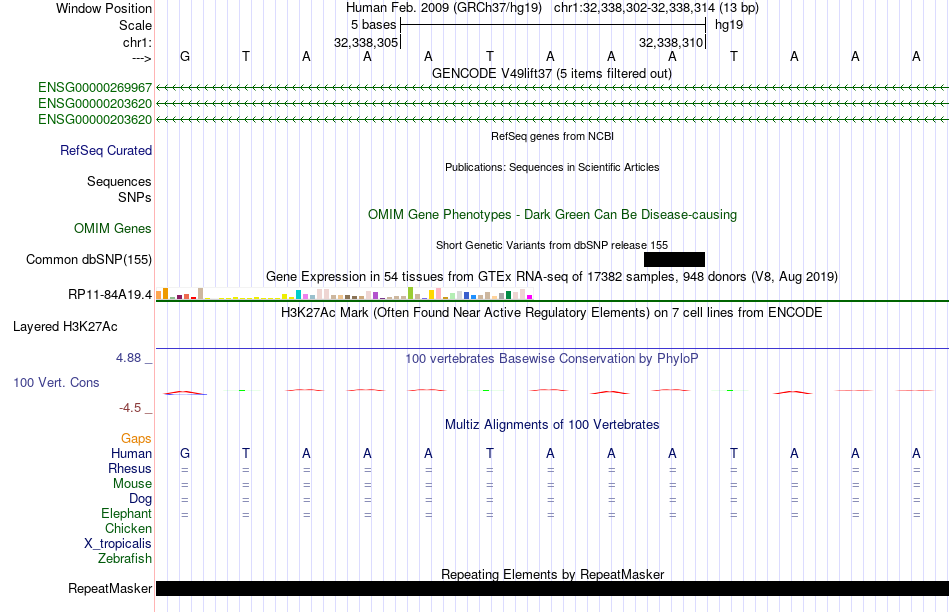The width and height of the screenshot is (950, 612).
Task: Click the ---> base direction arrow label
Action: click(x=142, y=58)
